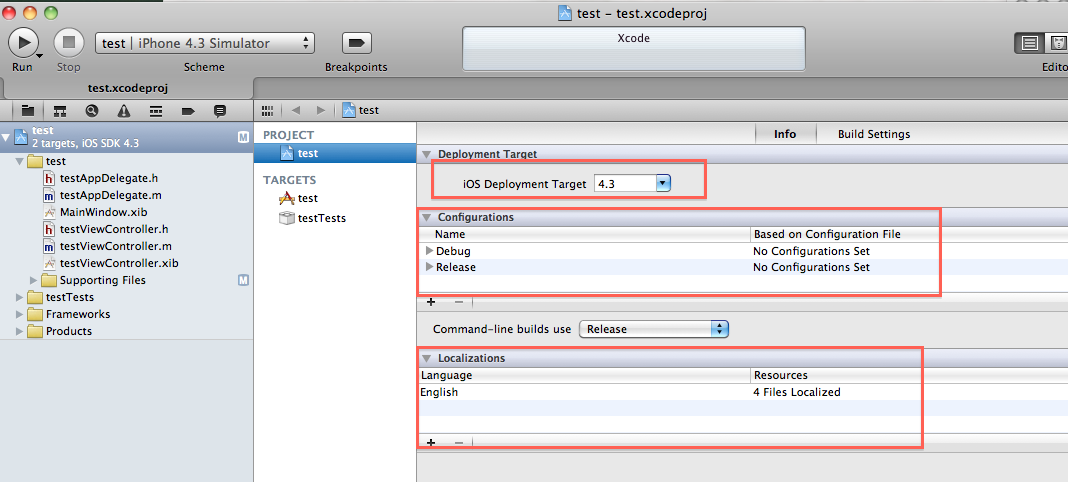Show the Search navigator
Image resolution: width=1068 pixels, height=482 pixels.
tap(92, 110)
